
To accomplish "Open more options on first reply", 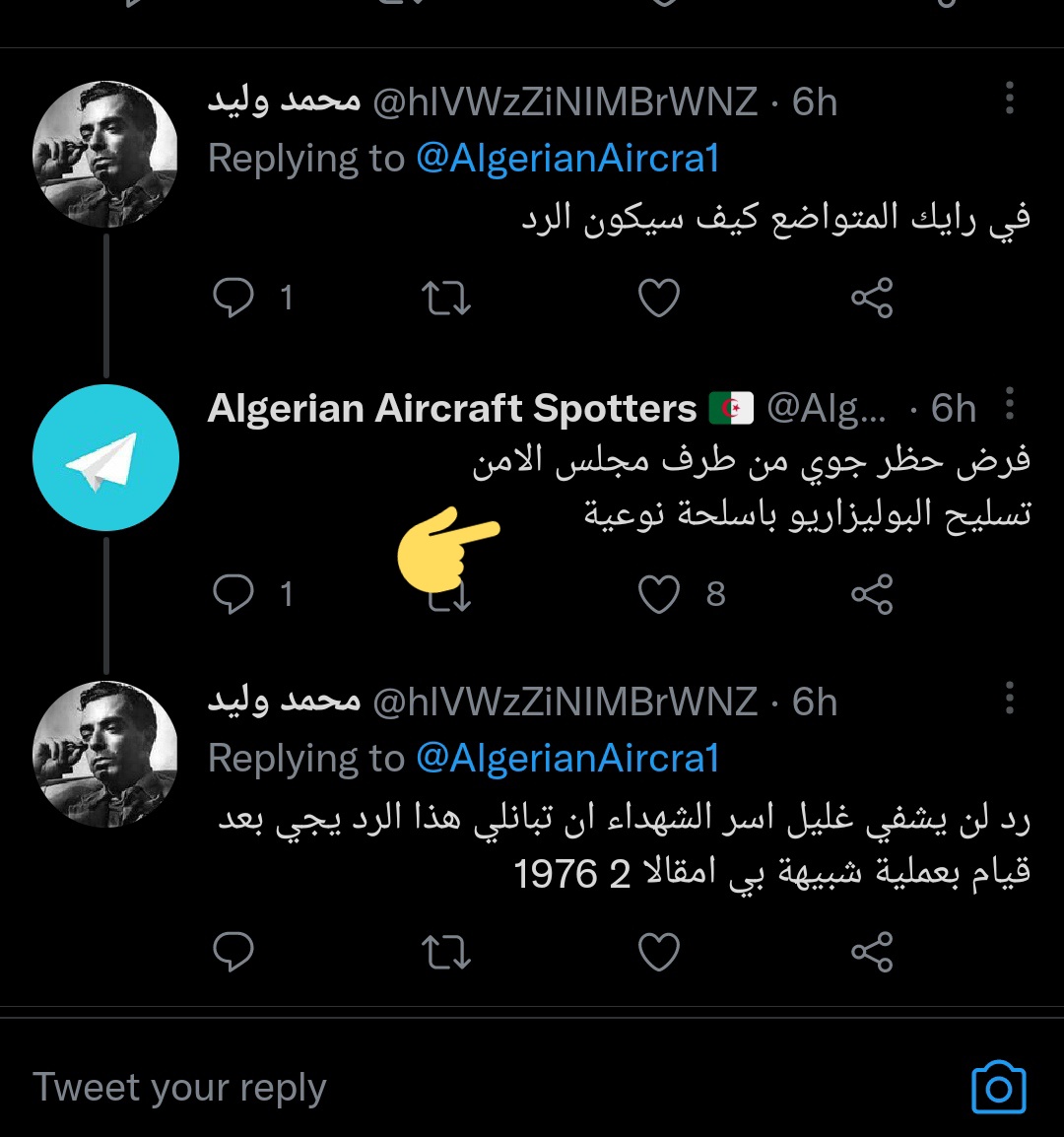I will tap(1009, 99).
